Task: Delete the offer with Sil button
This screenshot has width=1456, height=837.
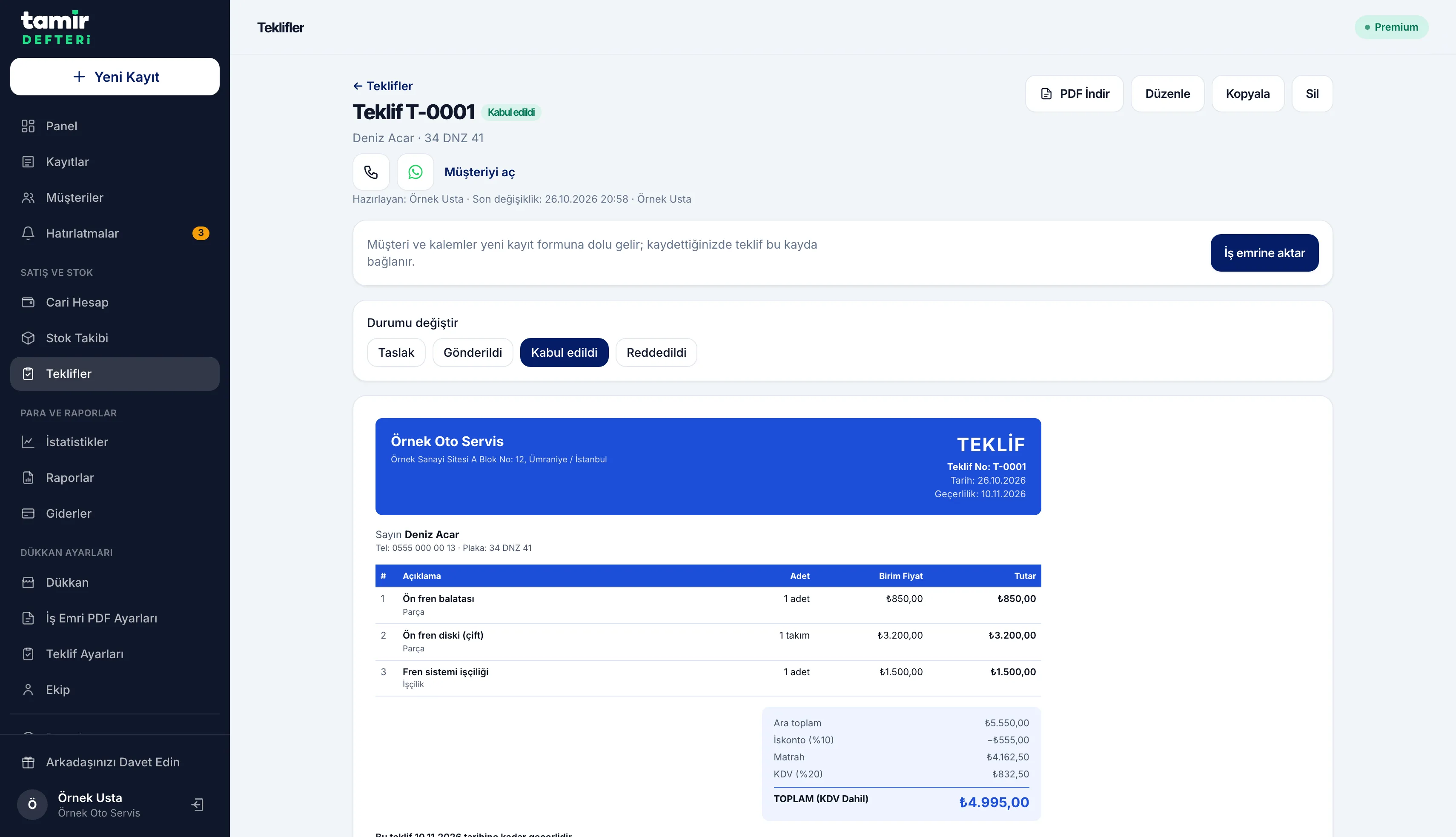Action: [x=1312, y=94]
